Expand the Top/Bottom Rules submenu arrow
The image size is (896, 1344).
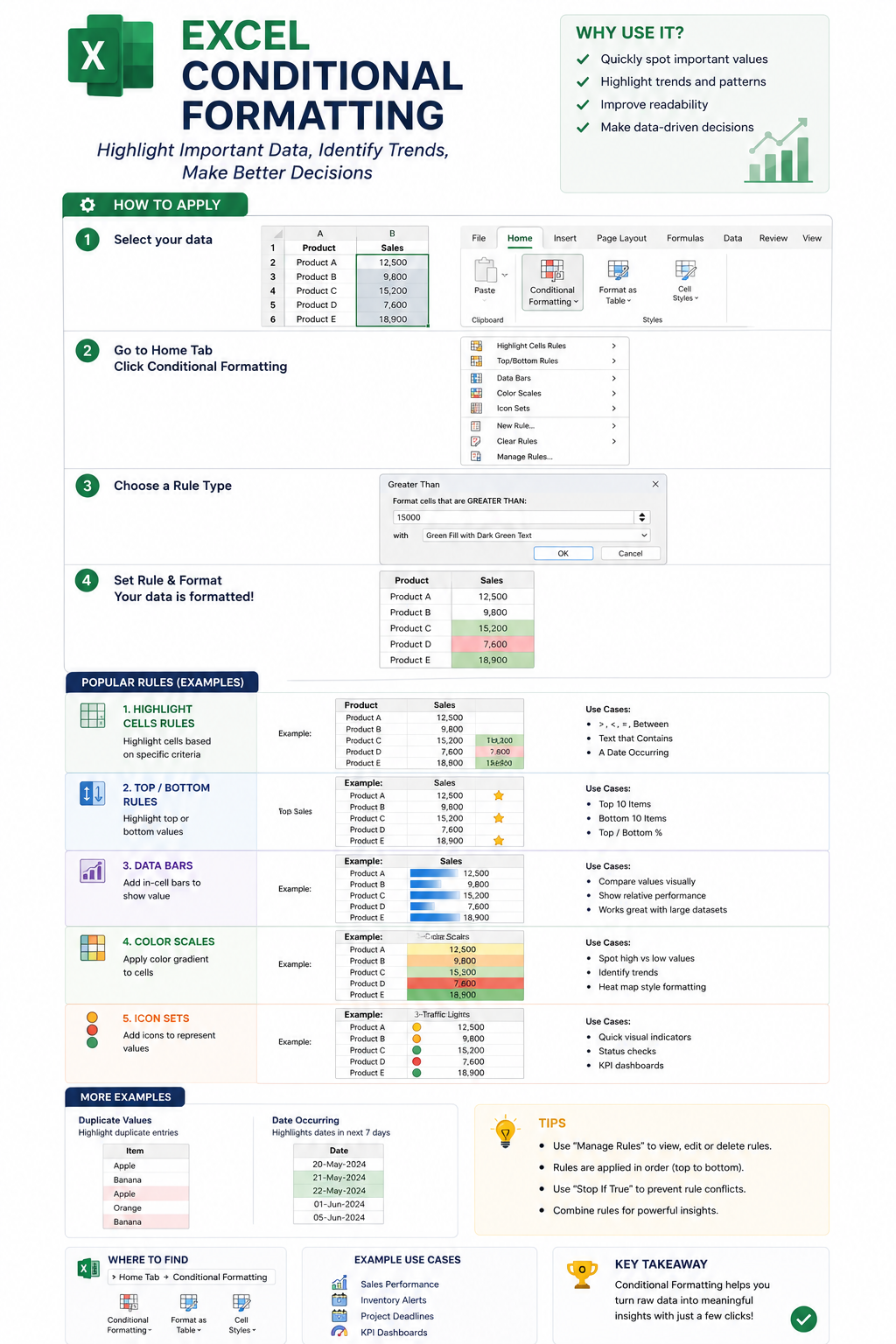click(x=614, y=360)
